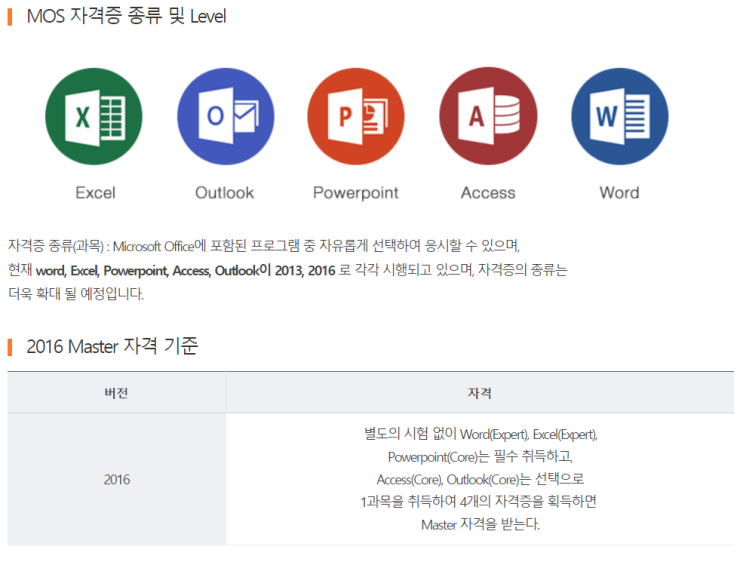Click the Word caption below the icon
743x562 pixels.
coord(619,193)
